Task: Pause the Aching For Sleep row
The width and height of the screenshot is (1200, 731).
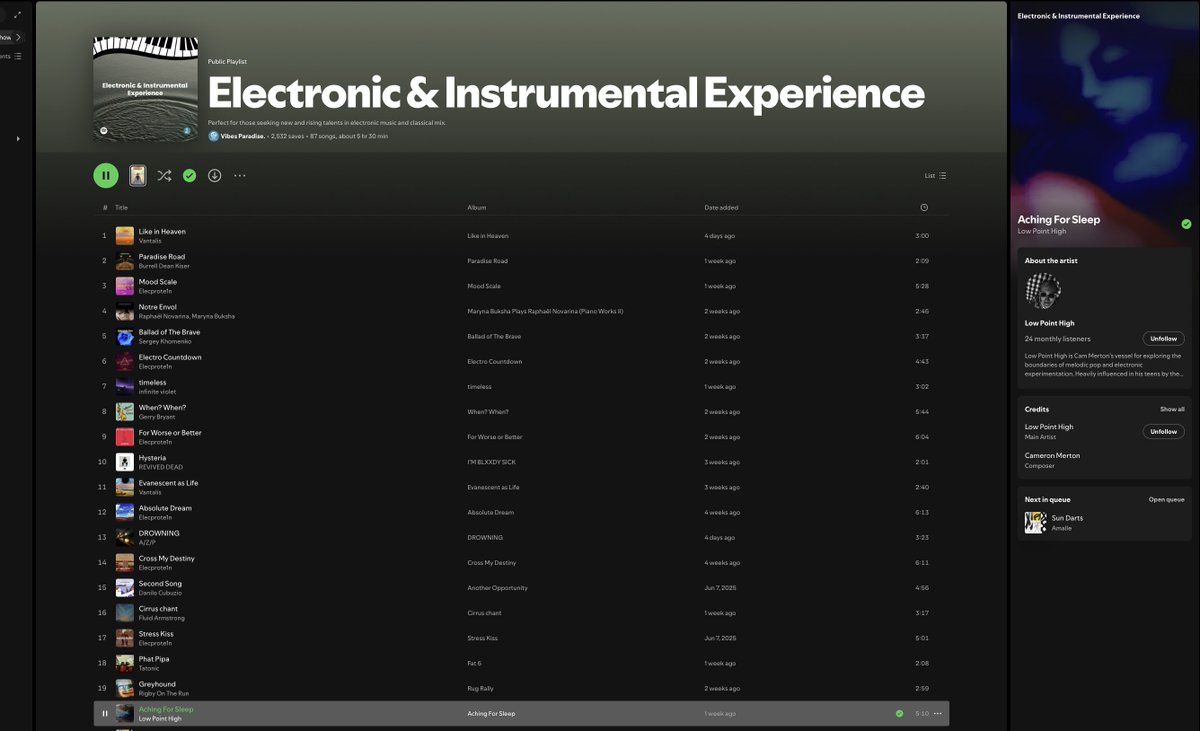Action: pos(105,713)
